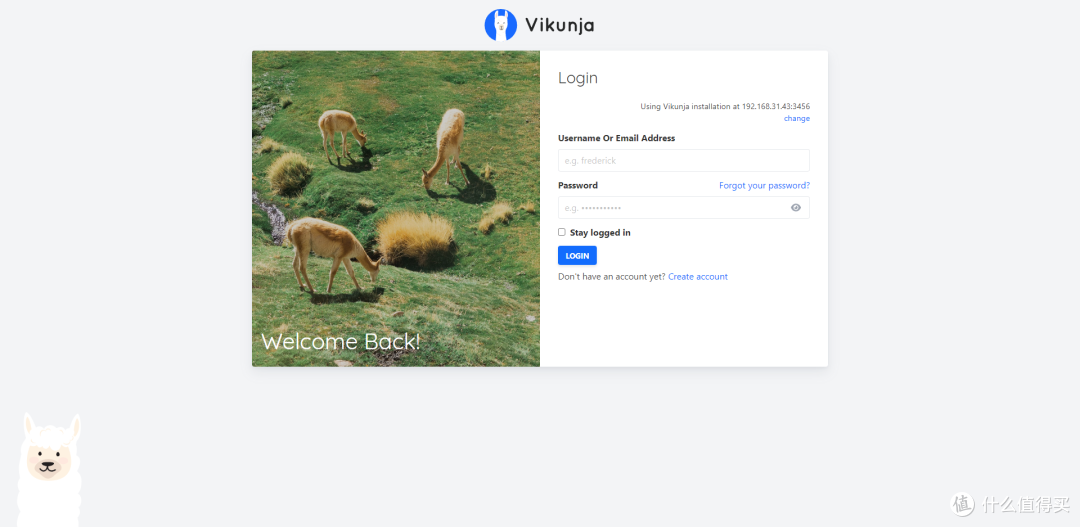Click the Welcome Back! banner text

pyautogui.click(x=341, y=342)
